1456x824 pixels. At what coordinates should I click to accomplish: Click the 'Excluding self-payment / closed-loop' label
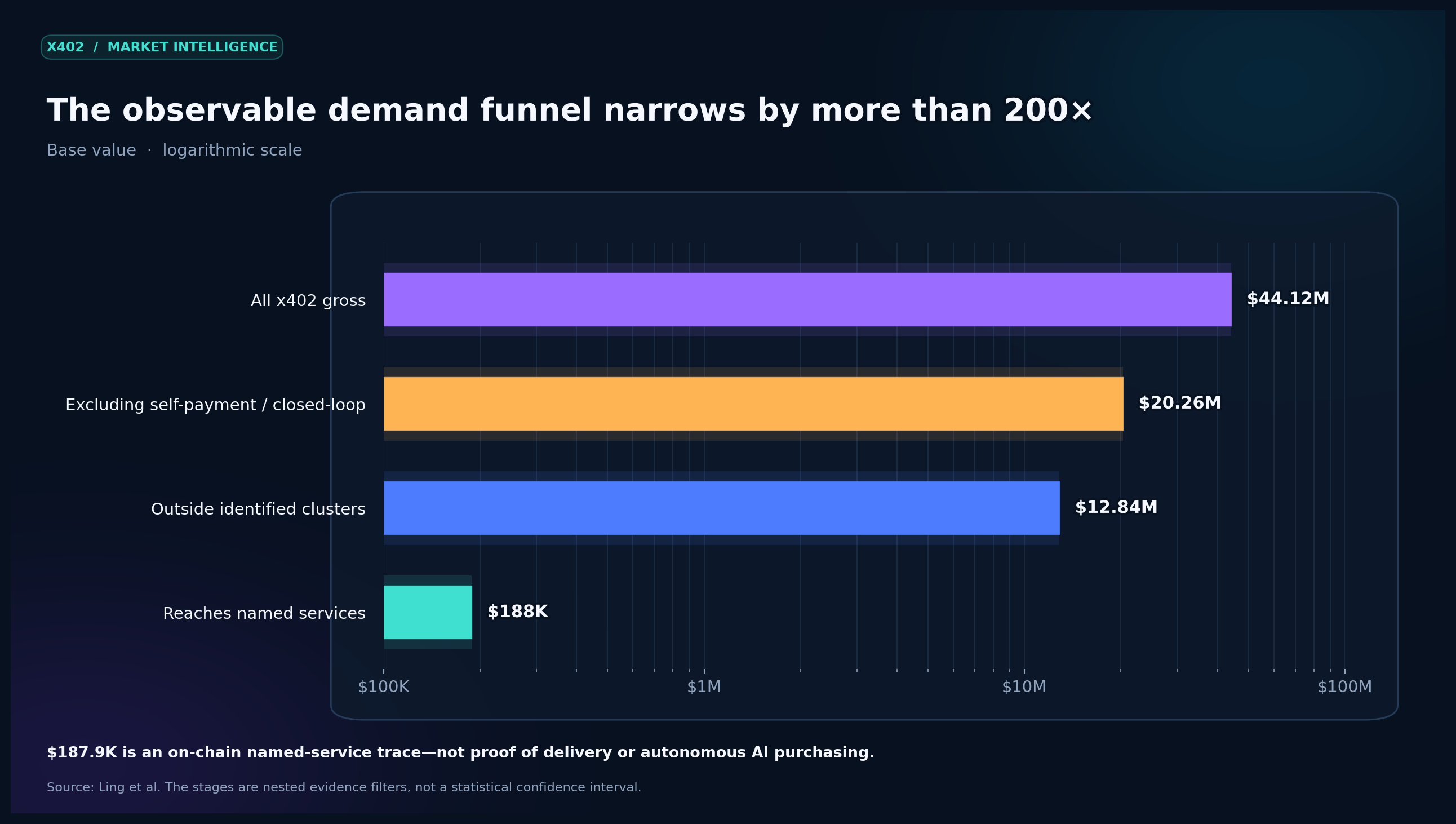[215, 405]
